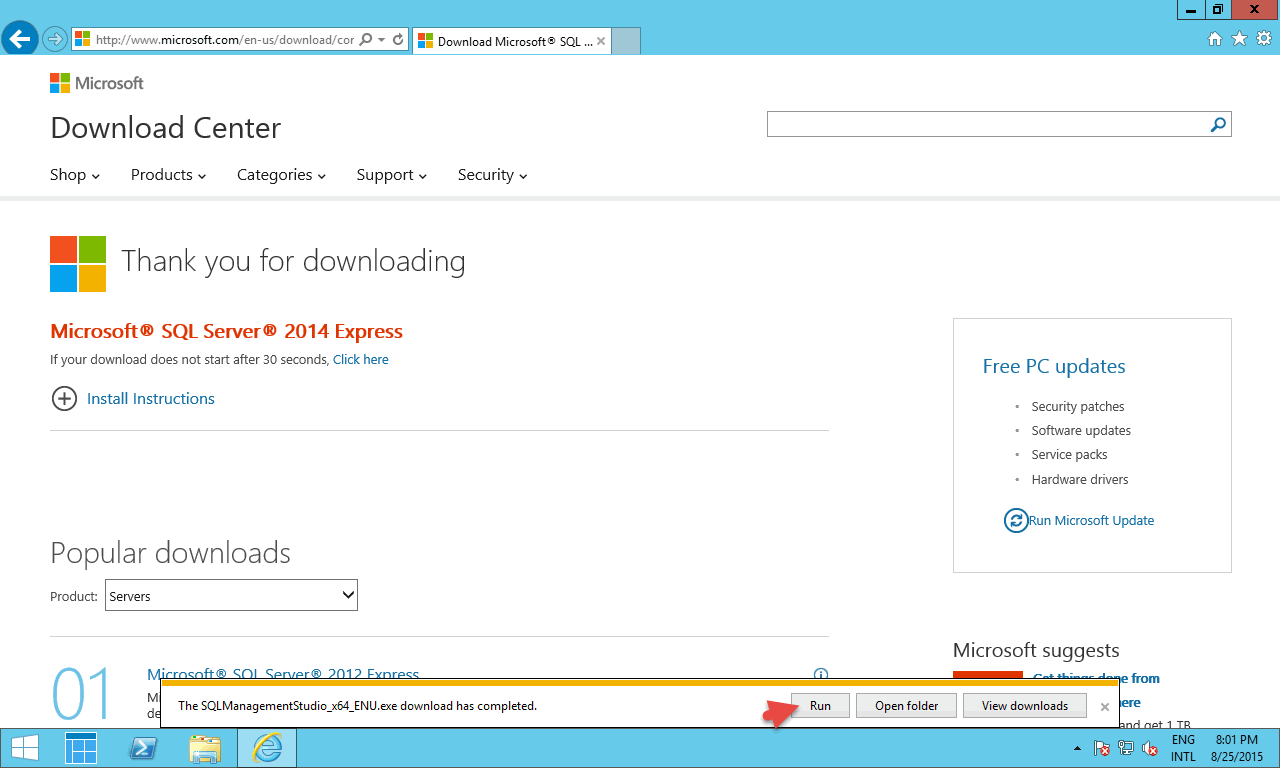The width and height of the screenshot is (1280, 768).
Task: Launch PowerShell from the taskbar
Action: tap(143, 748)
